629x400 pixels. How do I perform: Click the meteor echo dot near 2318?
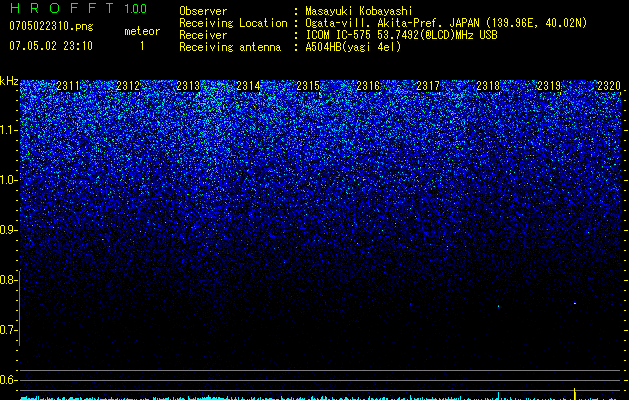point(499,307)
